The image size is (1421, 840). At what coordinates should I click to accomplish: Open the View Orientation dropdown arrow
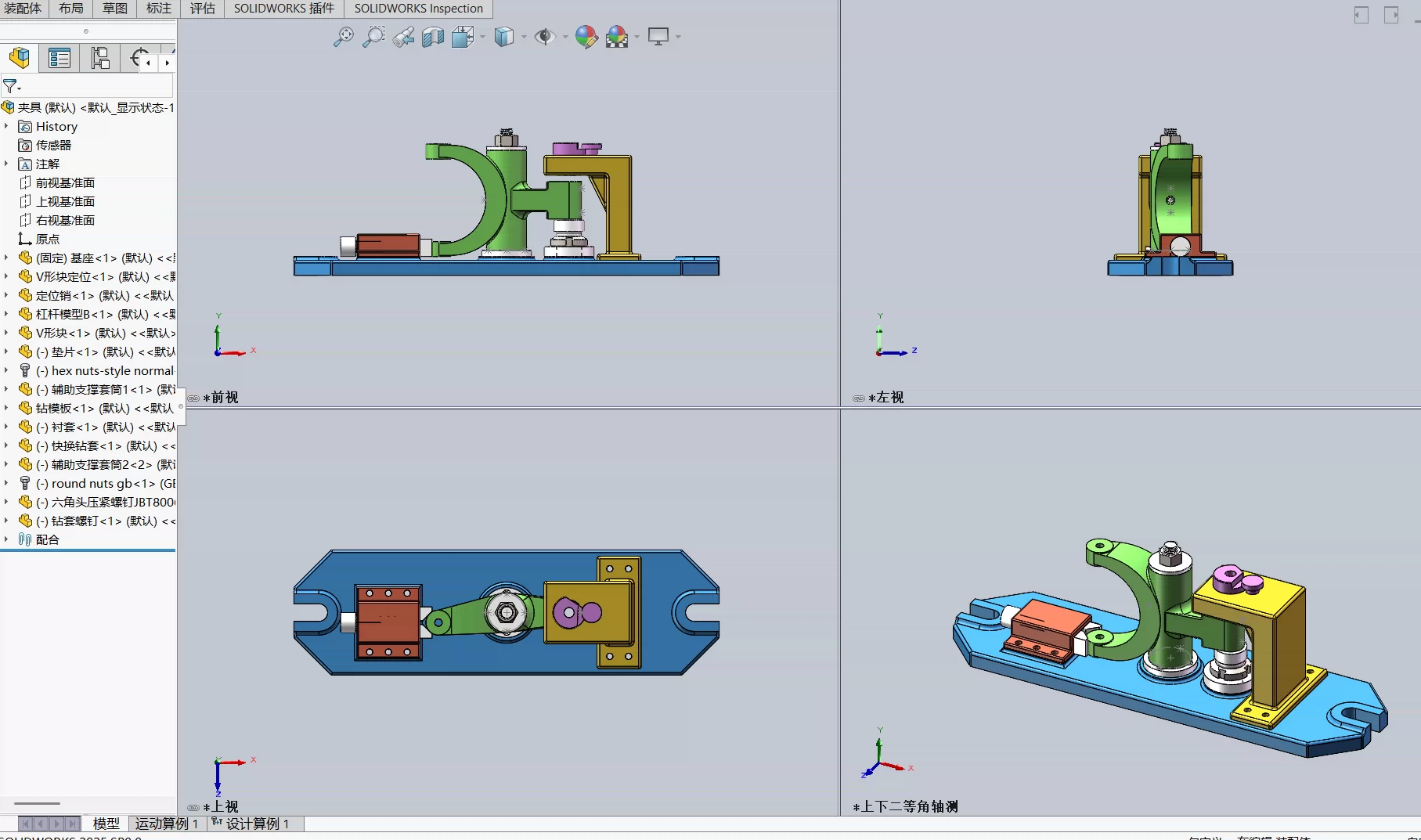coord(482,37)
